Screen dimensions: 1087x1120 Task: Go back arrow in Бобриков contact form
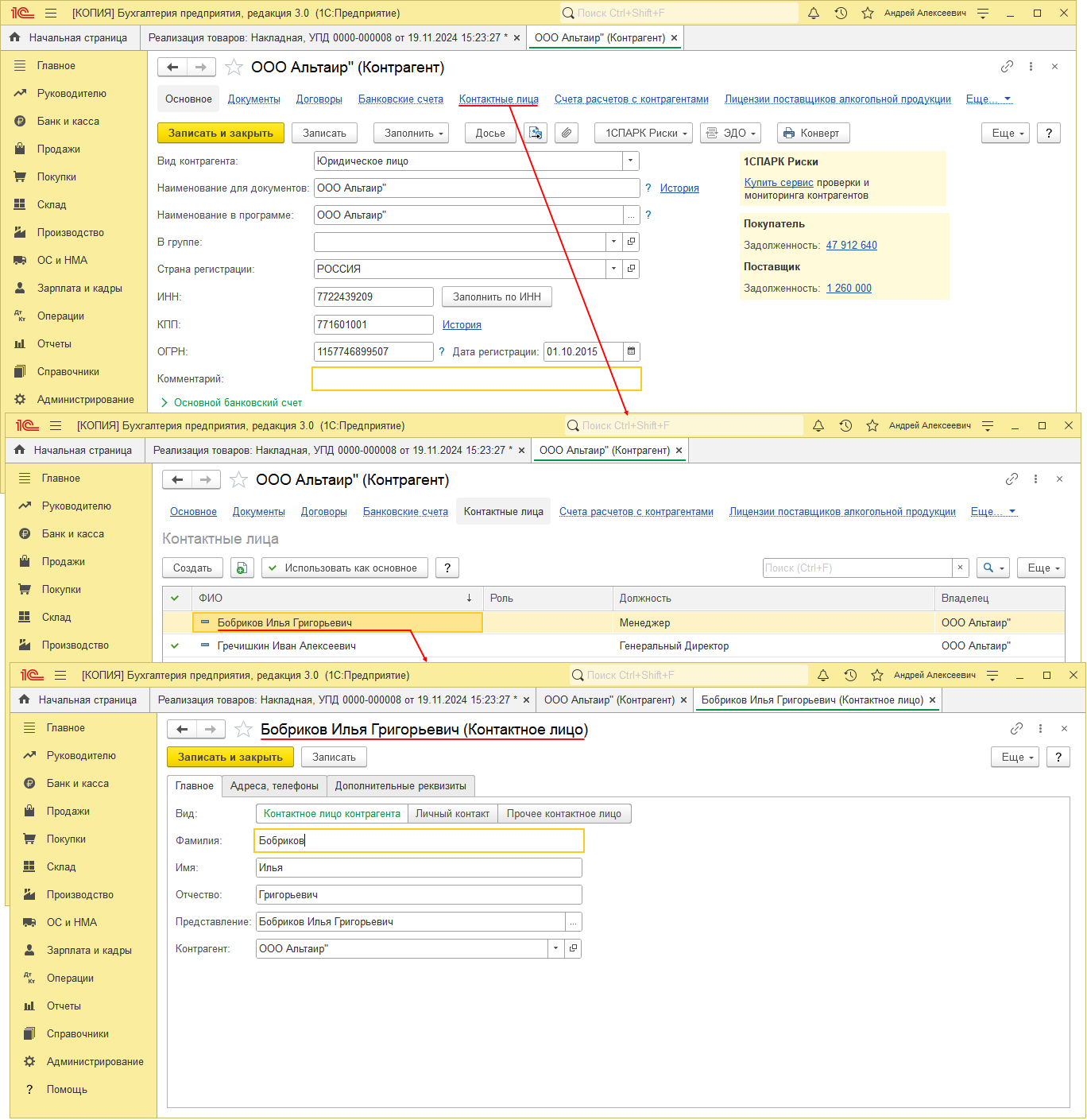coord(182,730)
